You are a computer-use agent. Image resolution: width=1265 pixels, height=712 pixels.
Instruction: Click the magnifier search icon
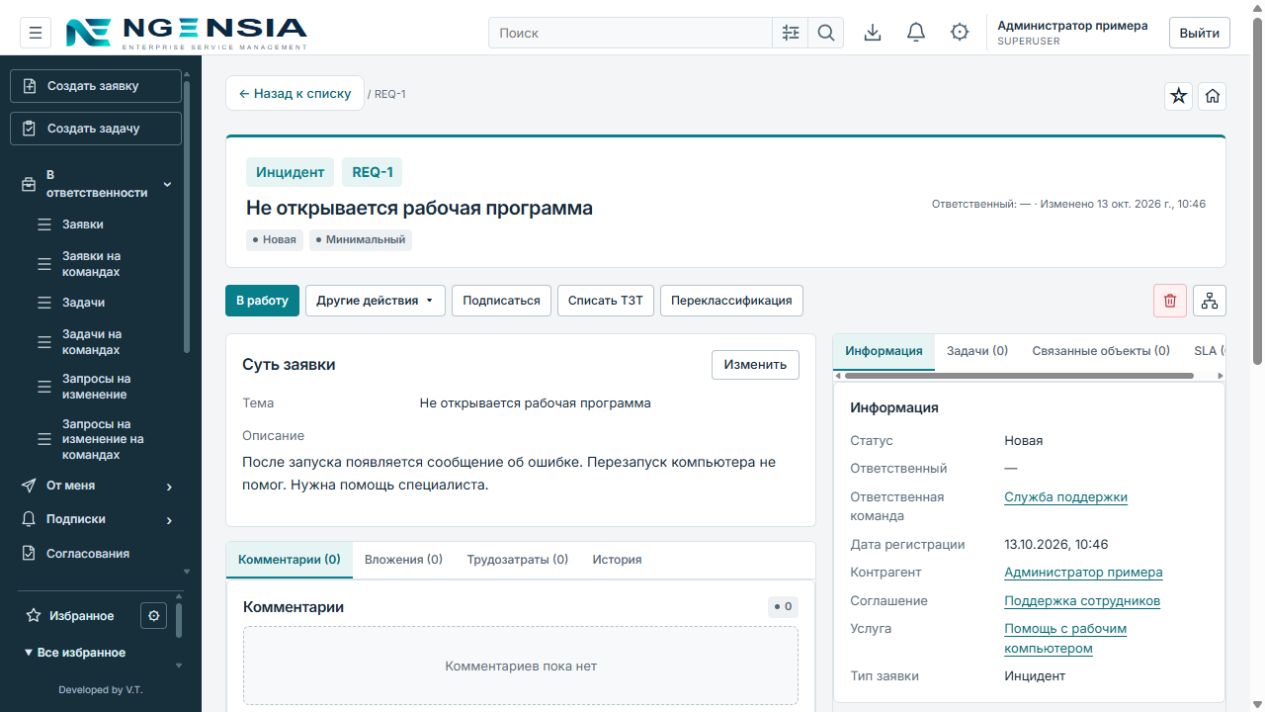click(x=826, y=33)
